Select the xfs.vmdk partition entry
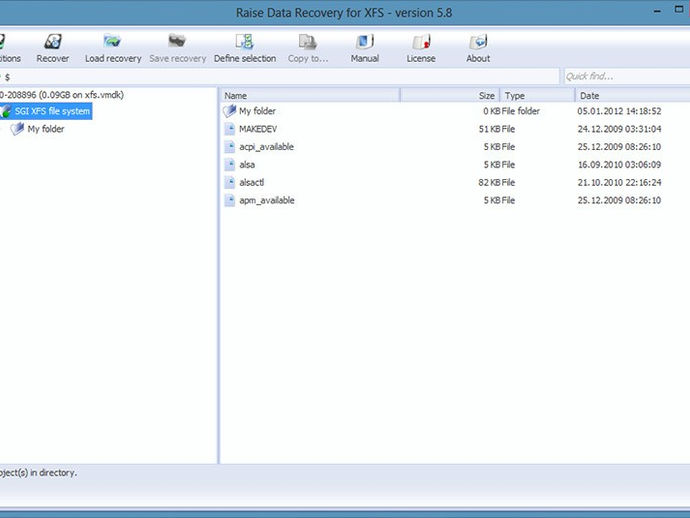 pyautogui.click(x=62, y=95)
